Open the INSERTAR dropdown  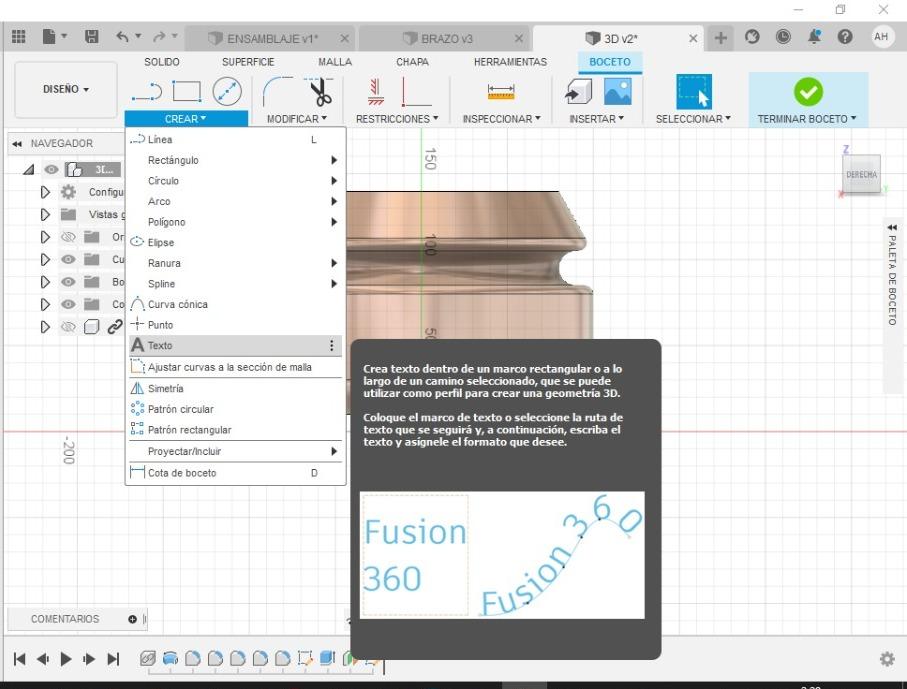[x=596, y=119]
